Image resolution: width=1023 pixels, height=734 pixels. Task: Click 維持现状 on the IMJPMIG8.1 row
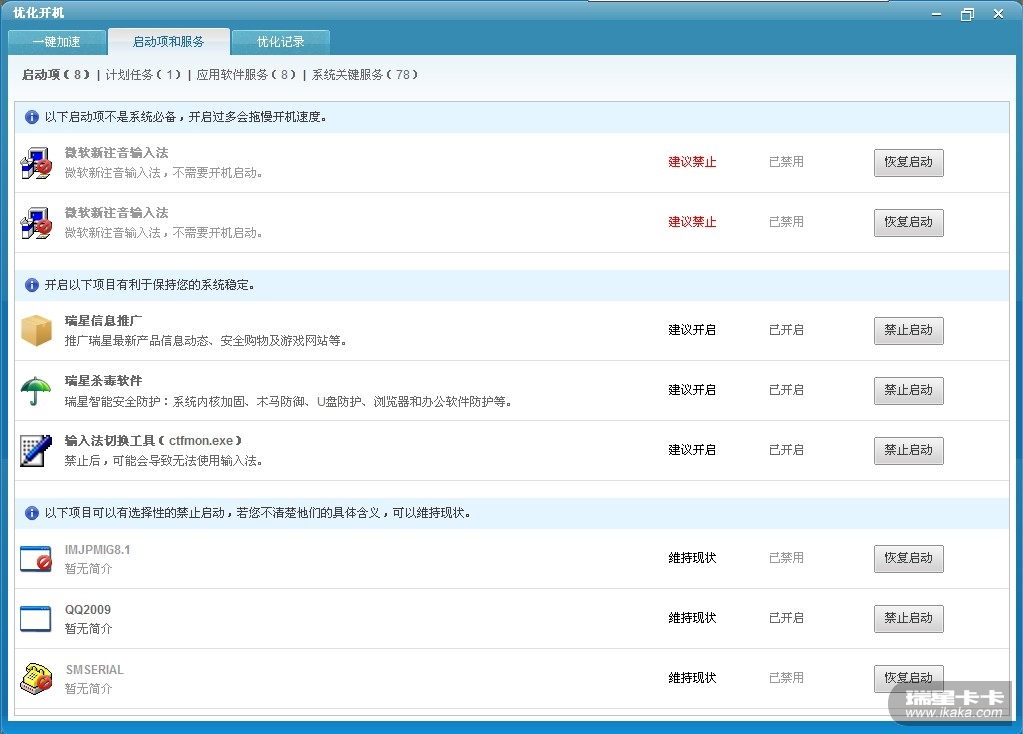(x=692, y=558)
